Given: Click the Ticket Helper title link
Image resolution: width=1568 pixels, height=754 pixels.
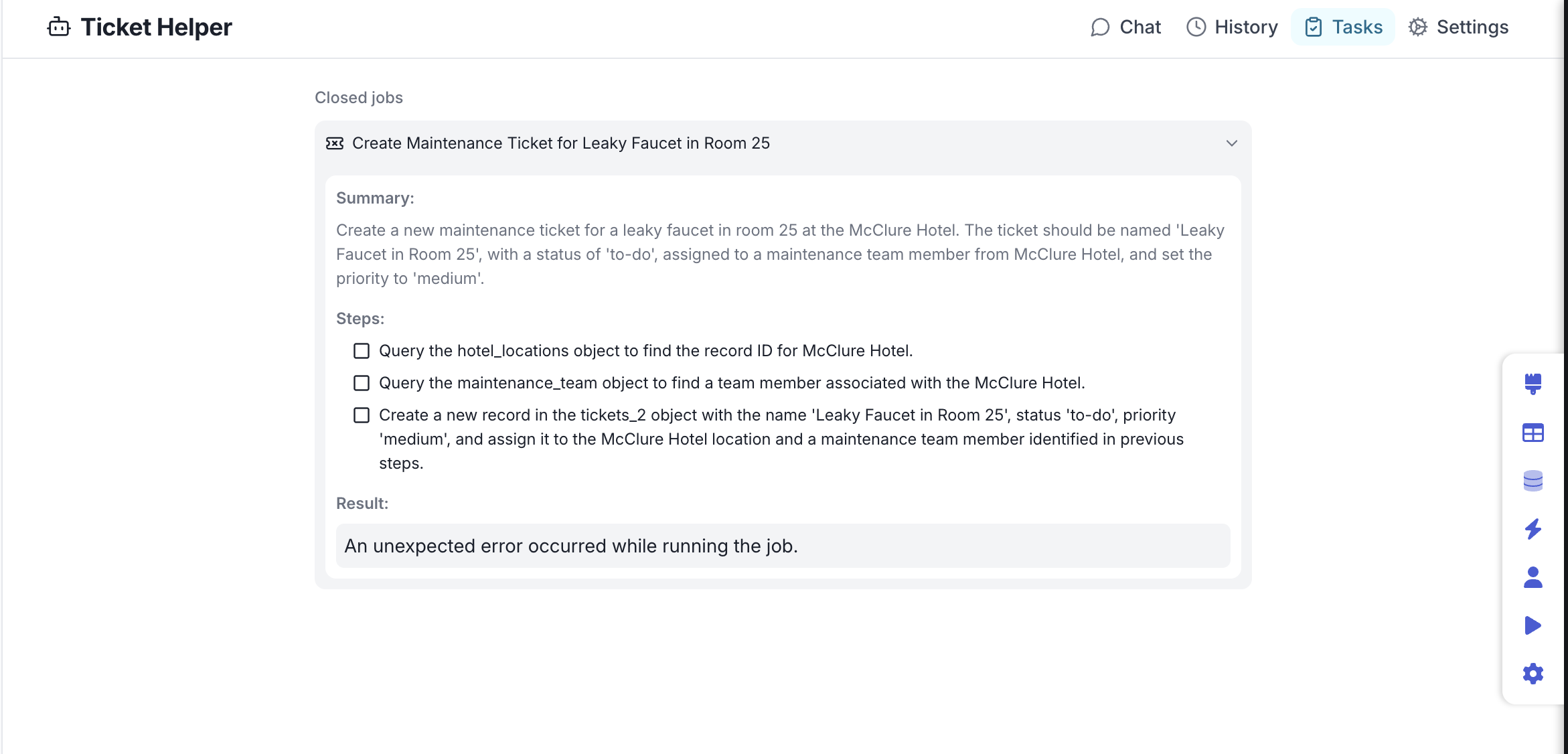Looking at the screenshot, I should [x=157, y=27].
